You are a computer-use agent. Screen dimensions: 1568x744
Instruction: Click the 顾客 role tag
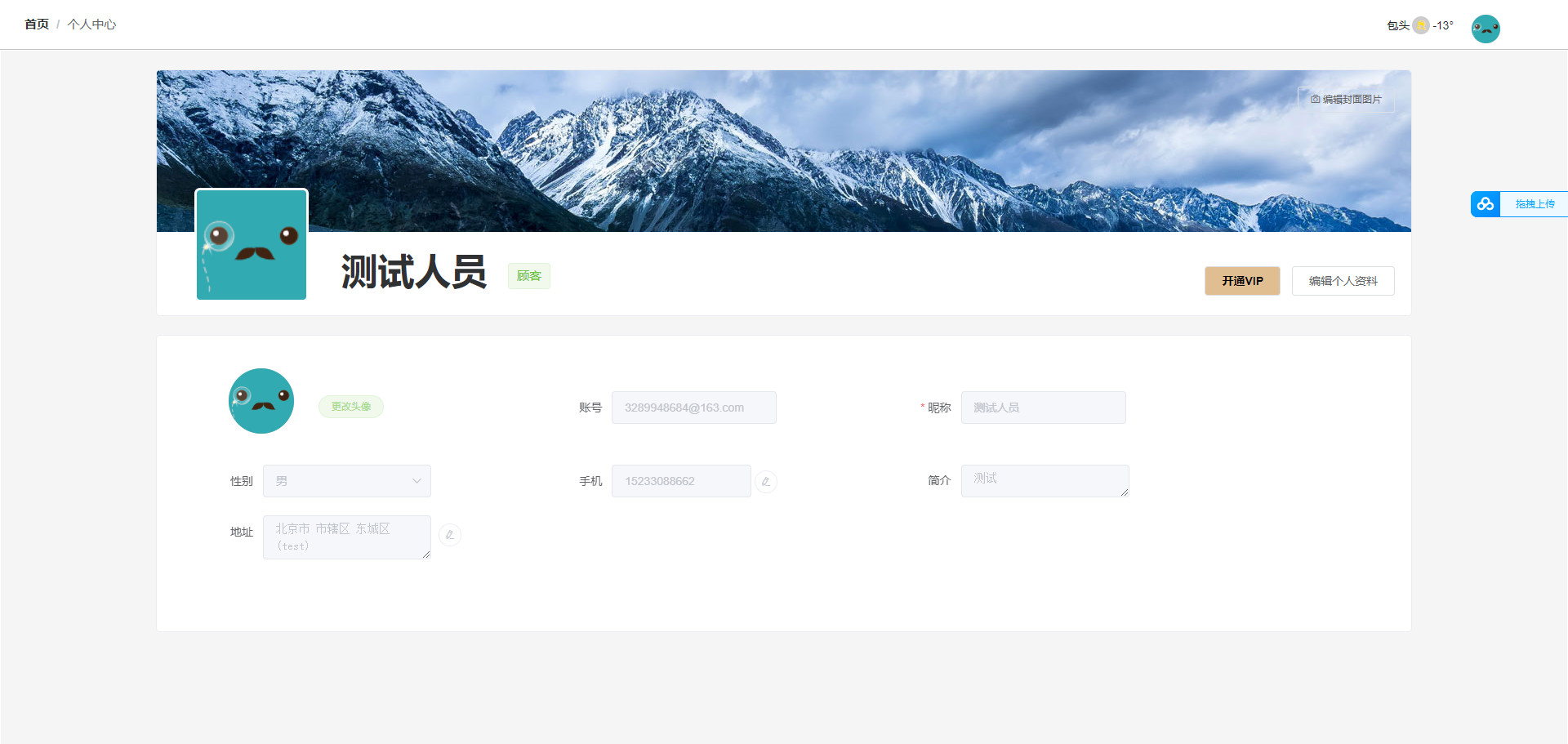pos(529,276)
